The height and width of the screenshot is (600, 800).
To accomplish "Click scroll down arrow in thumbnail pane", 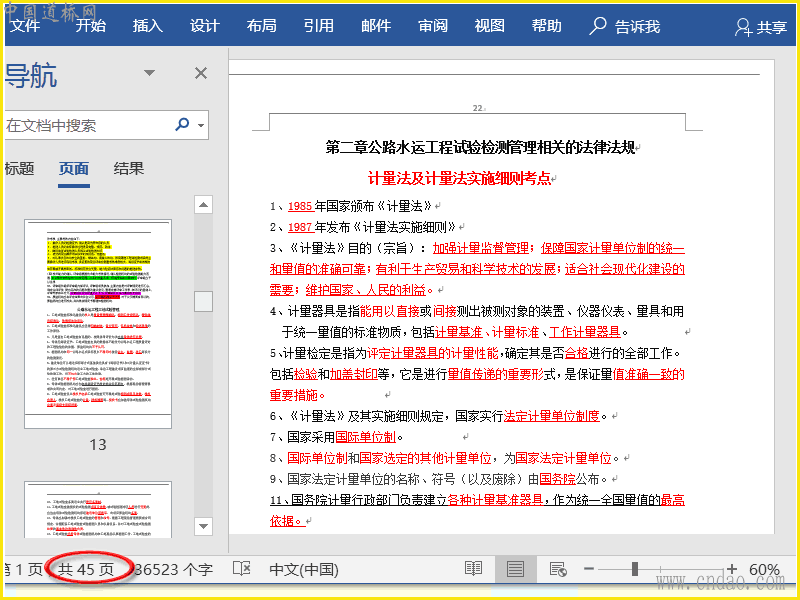I will click(x=203, y=526).
